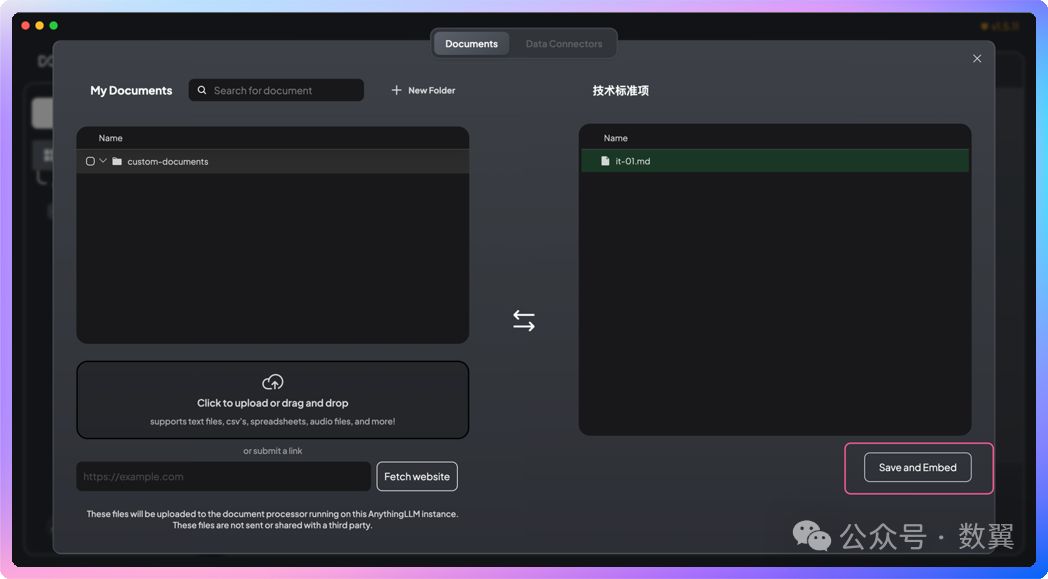Click the green macOS fullscreen button

(x=54, y=26)
